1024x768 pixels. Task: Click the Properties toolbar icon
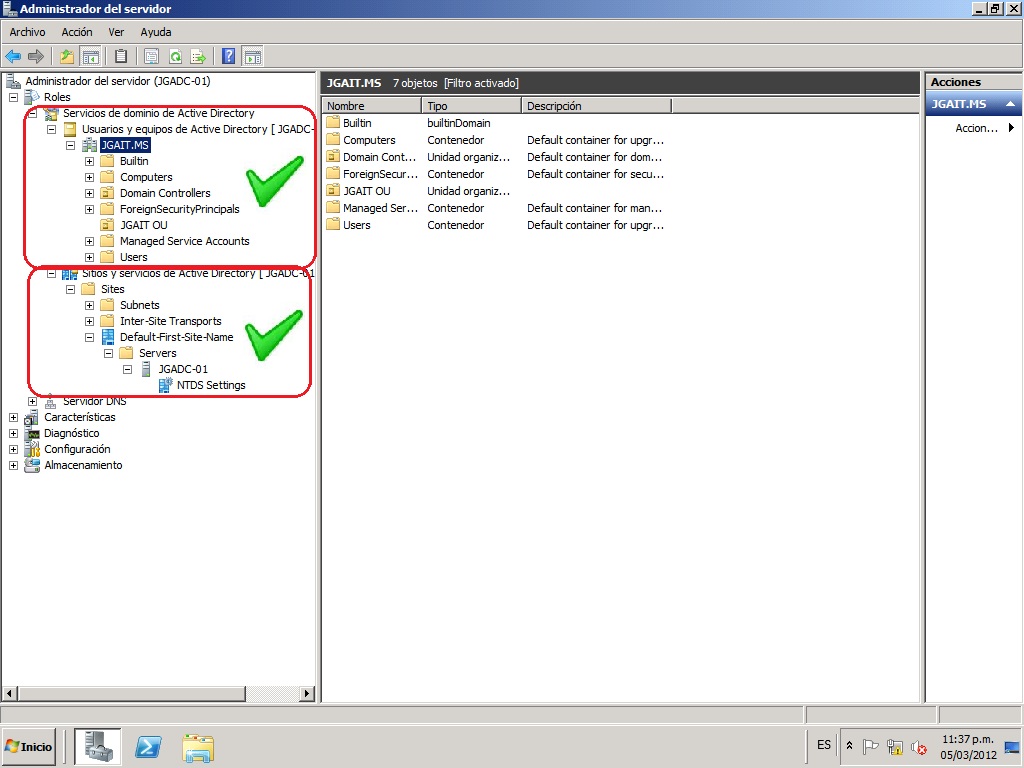(x=152, y=57)
